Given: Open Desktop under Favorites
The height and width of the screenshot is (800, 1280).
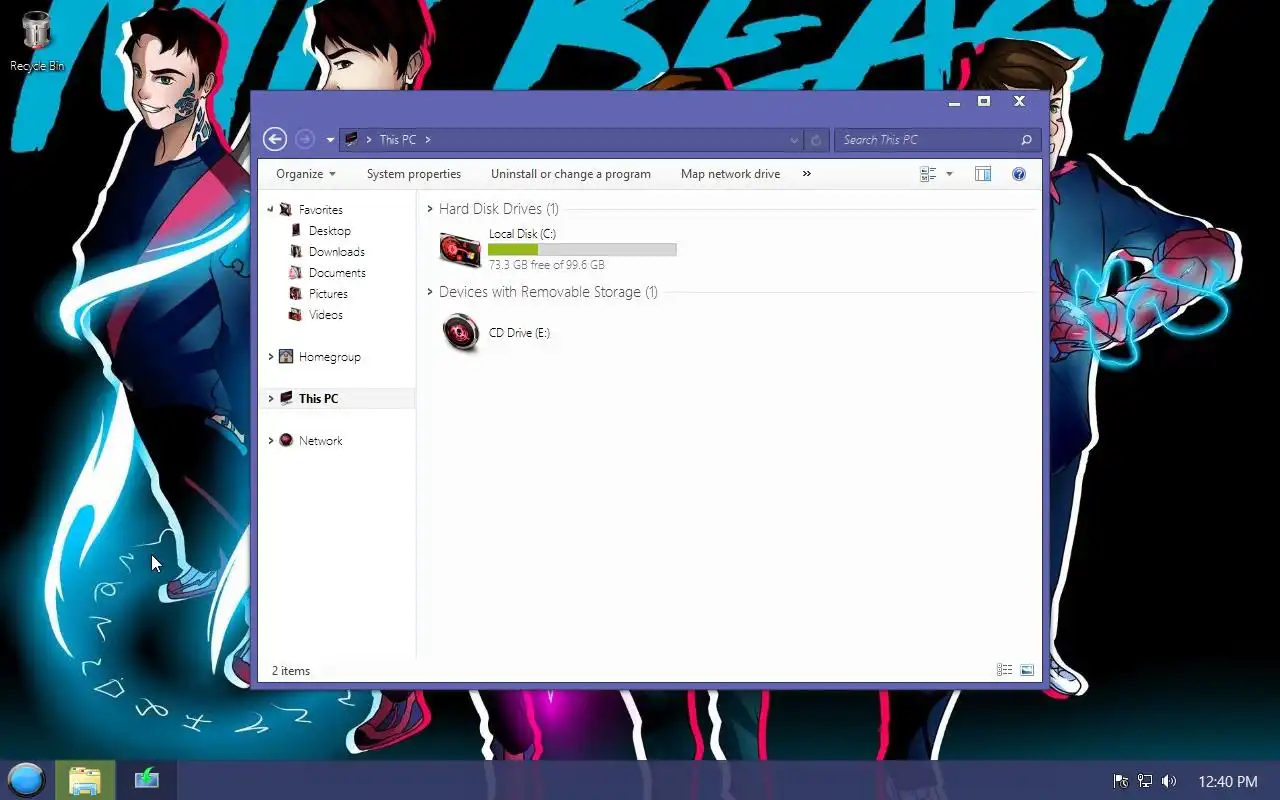Looking at the screenshot, I should [x=329, y=231].
